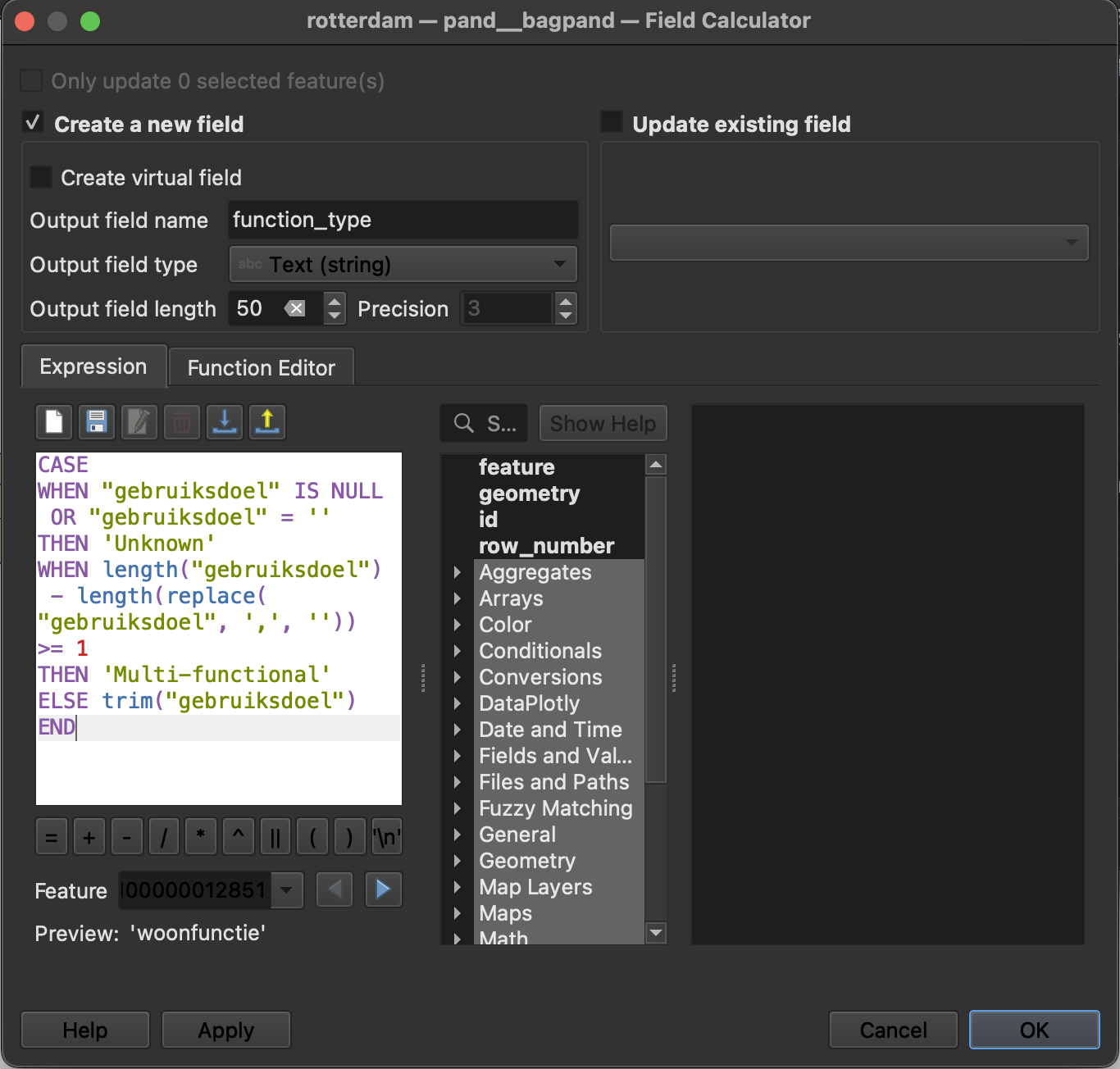Open the Output field type dropdown

pos(403,264)
